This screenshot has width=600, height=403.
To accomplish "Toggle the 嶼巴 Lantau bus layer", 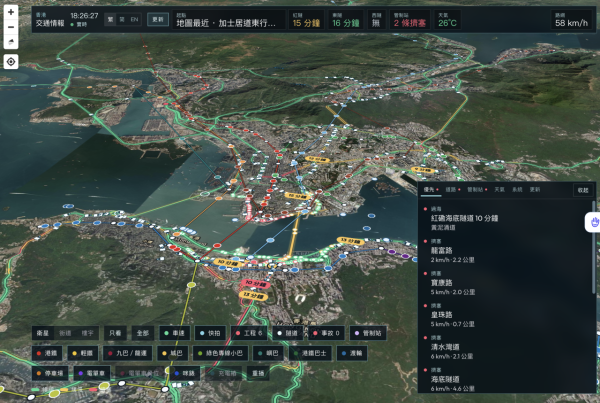I will click(x=268, y=353).
